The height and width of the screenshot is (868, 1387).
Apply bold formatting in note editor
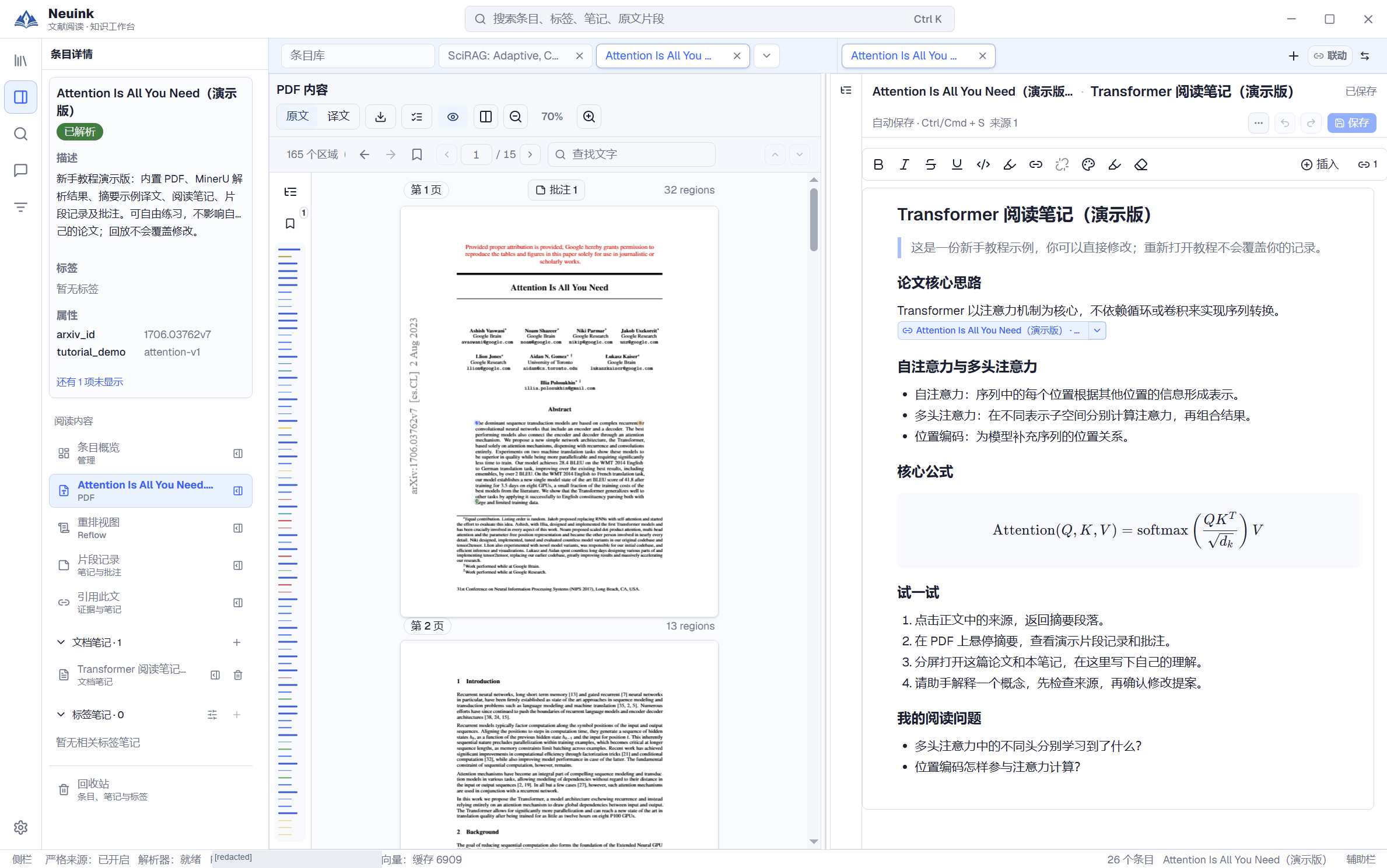coord(878,164)
